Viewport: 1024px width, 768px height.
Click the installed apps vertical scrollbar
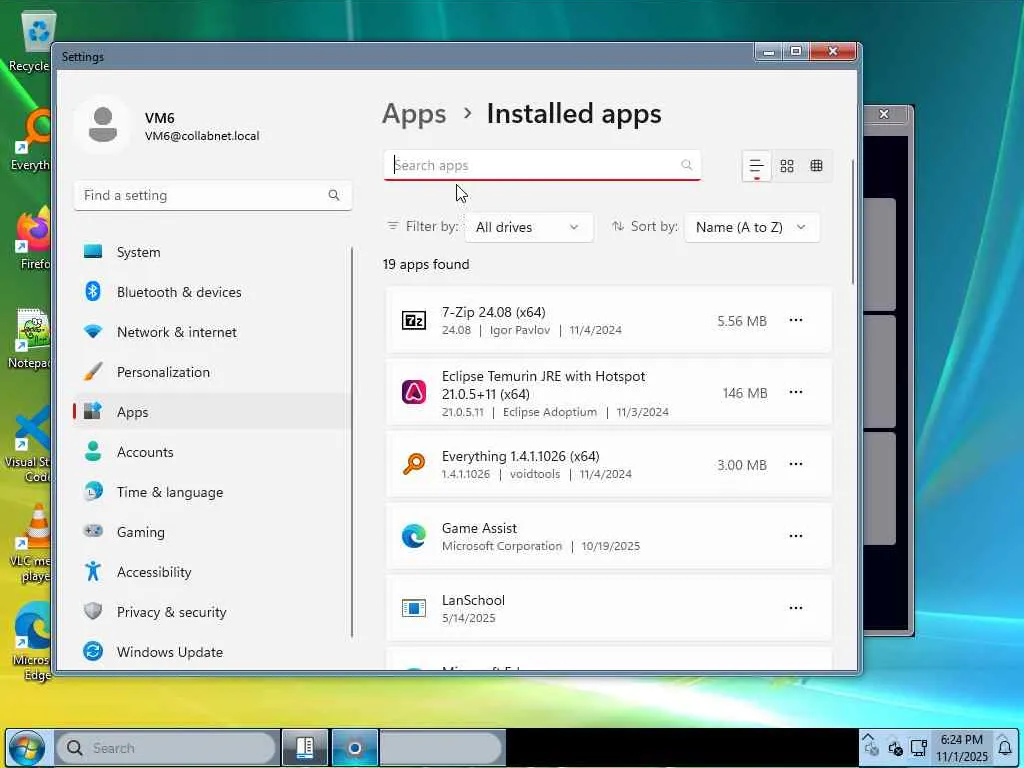point(853,222)
